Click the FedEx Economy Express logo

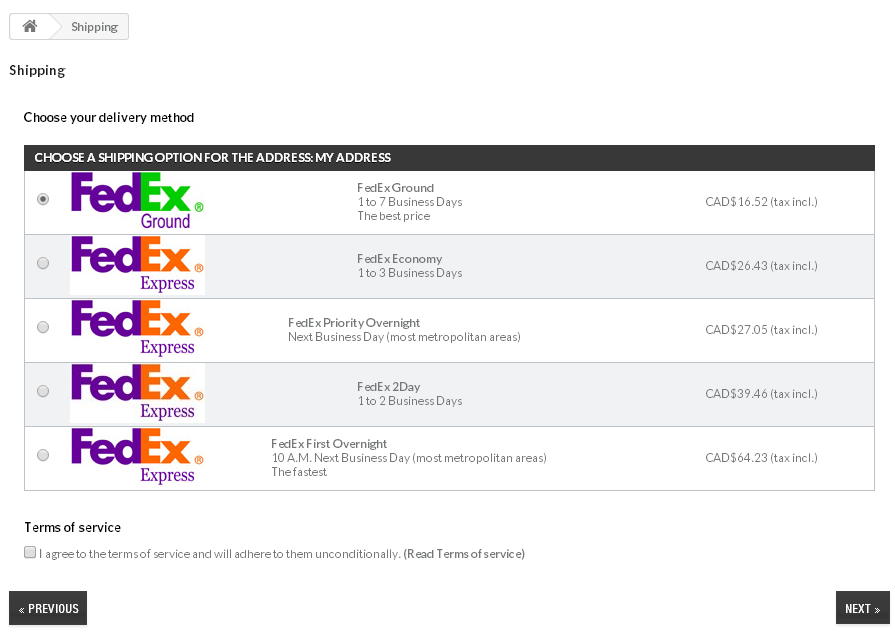coord(137,265)
